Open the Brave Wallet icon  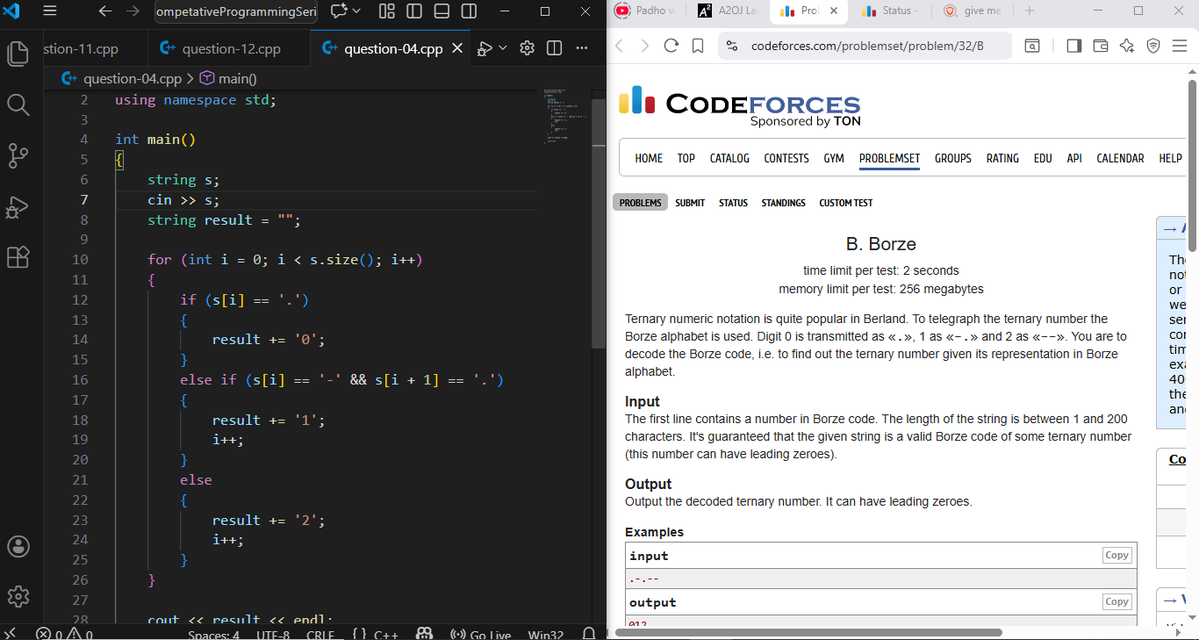[1100, 46]
